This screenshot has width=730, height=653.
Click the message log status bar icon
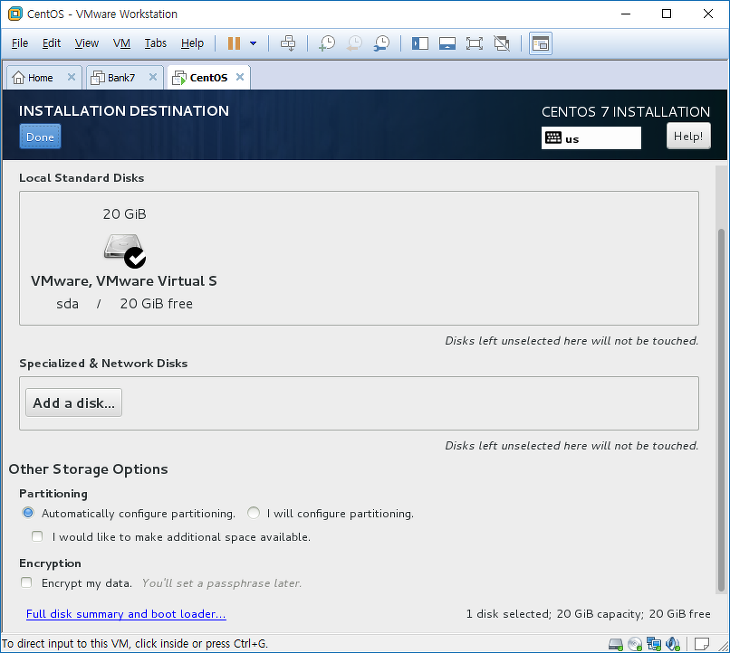click(x=702, y=644)
